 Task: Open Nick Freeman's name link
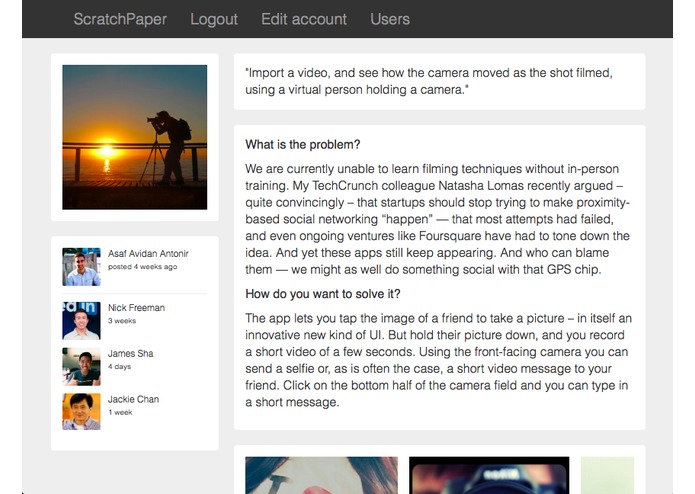click(137, 308)
